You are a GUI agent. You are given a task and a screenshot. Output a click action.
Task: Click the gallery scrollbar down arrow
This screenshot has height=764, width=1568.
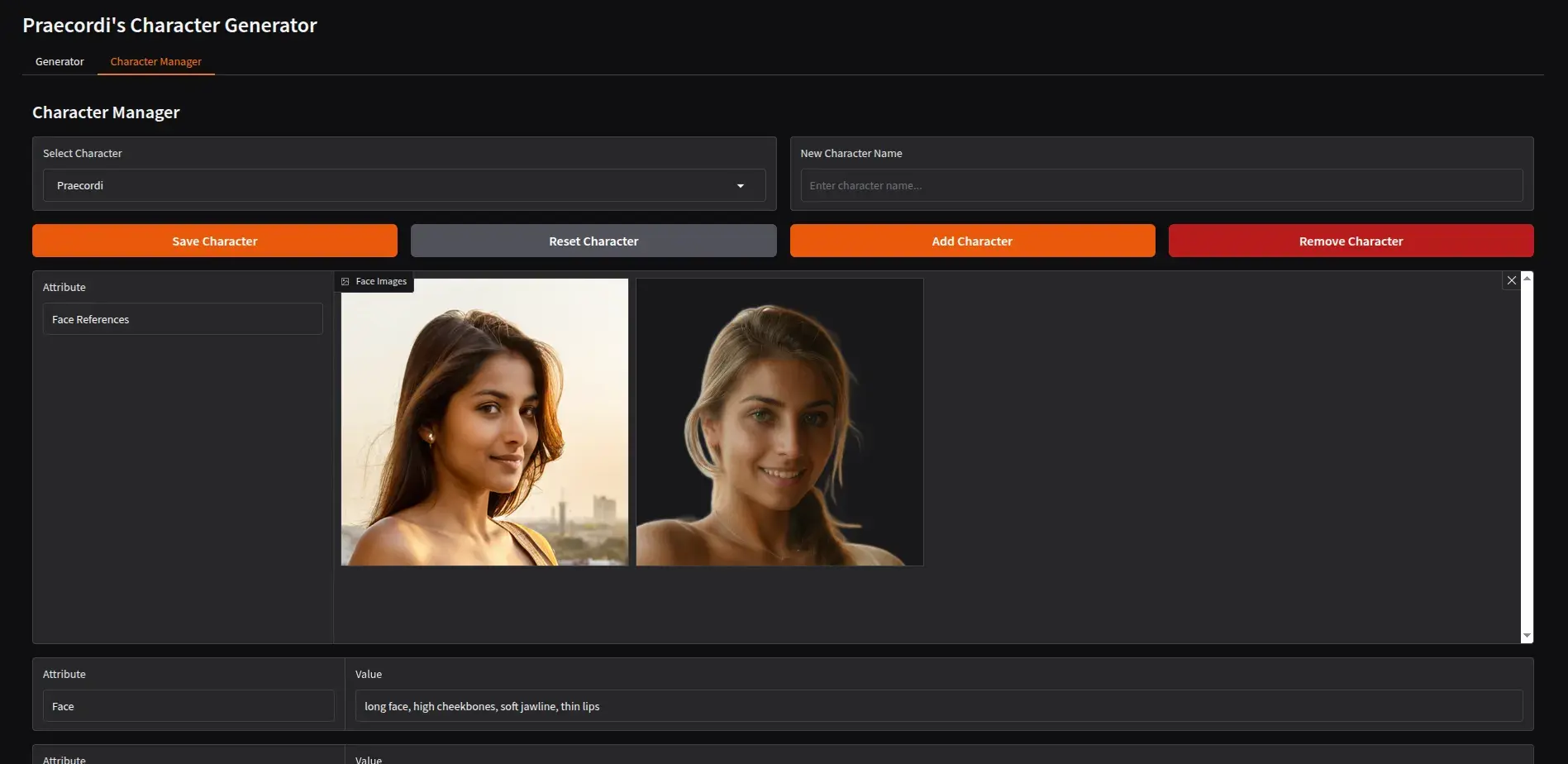point(1527,635)
